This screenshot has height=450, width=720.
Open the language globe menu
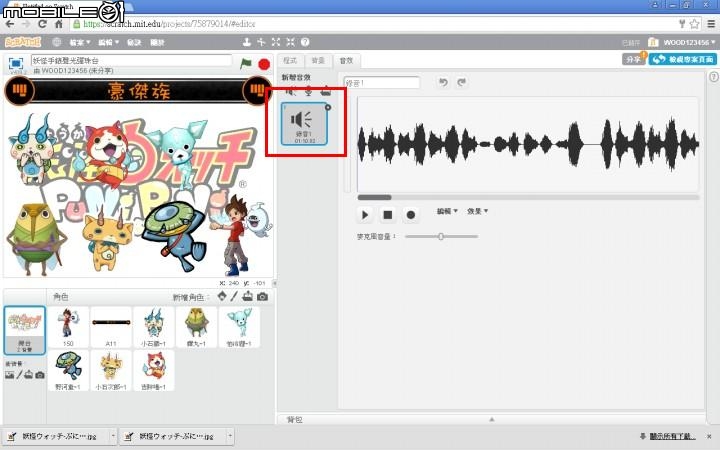(56, 42)
